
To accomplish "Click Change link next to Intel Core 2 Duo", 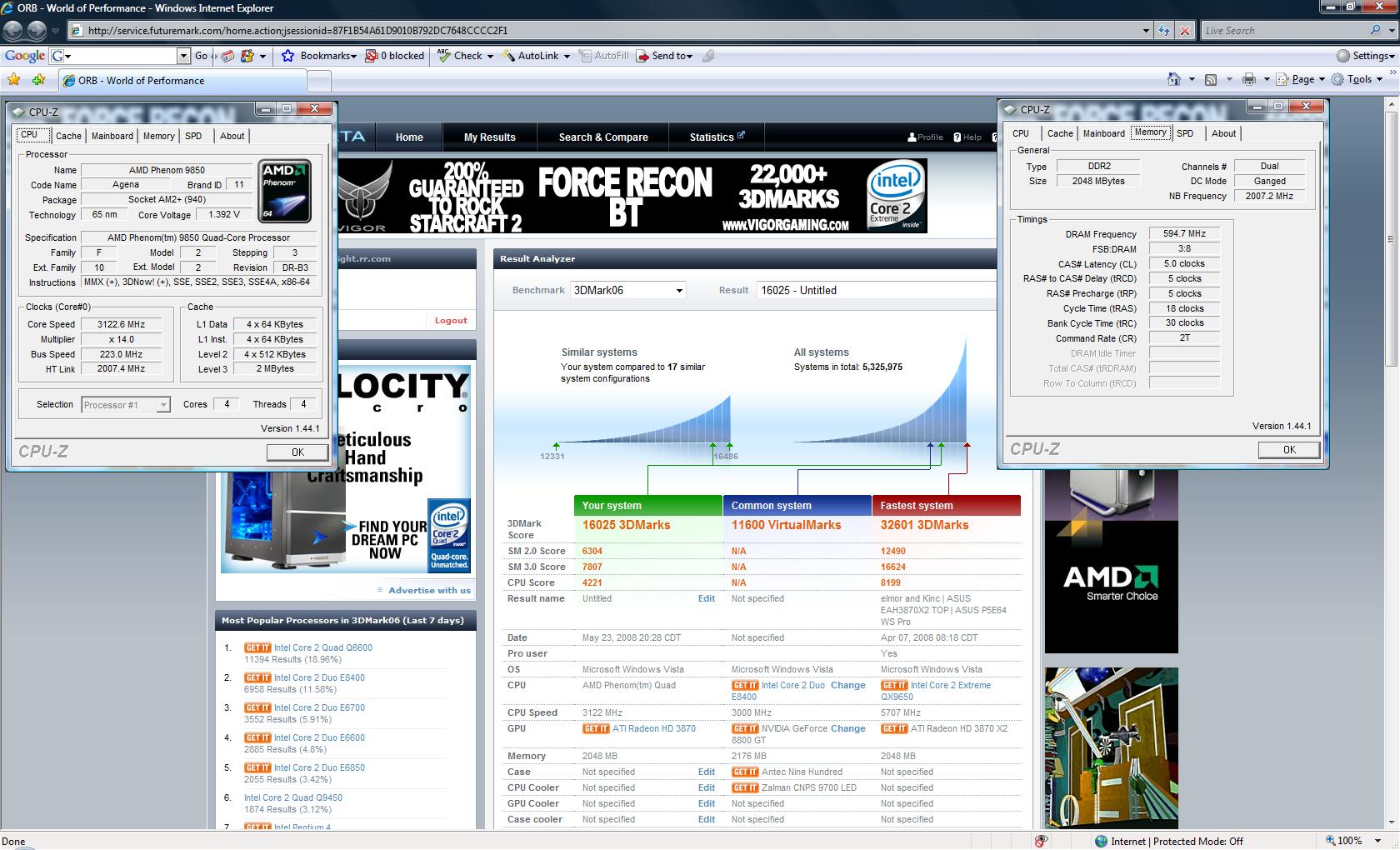I will point(848,685).
